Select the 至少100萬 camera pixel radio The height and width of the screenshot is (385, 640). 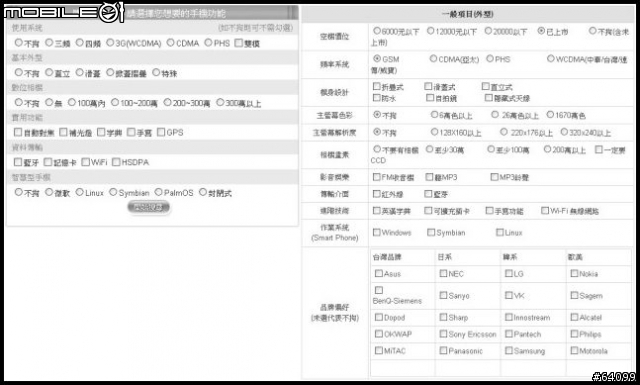(x=491, y=149)
